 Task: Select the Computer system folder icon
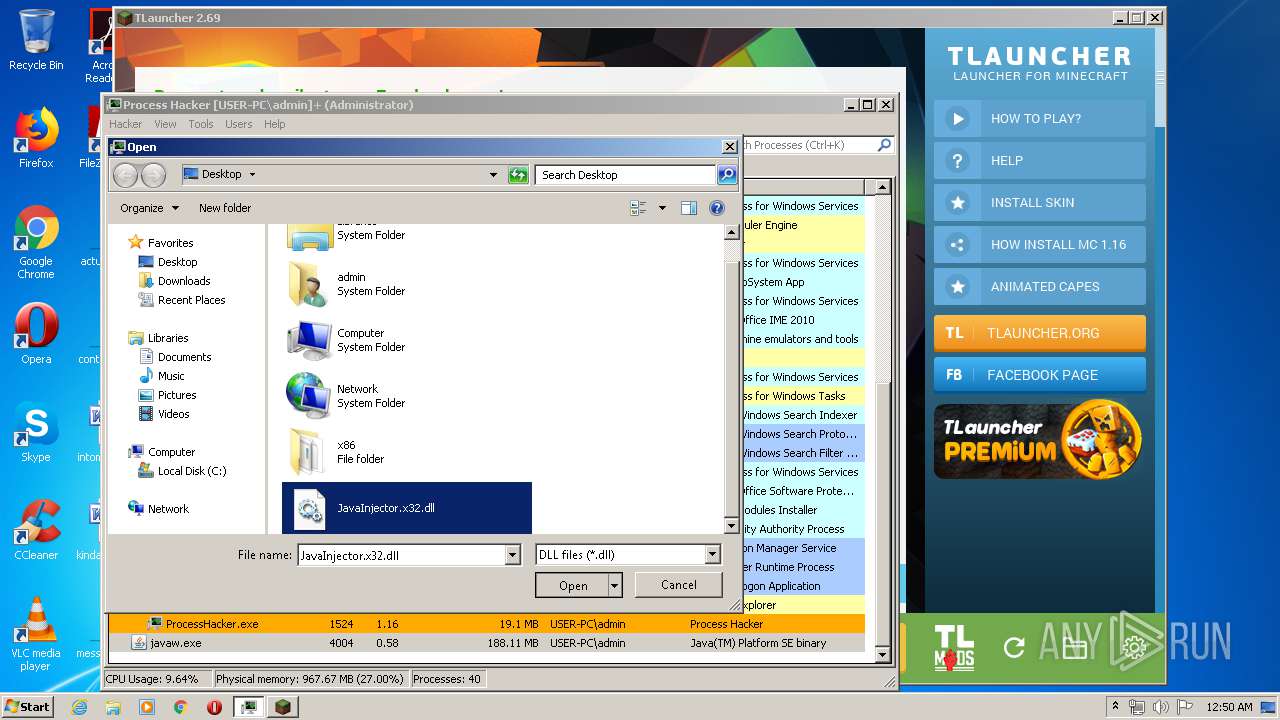(308, 340)
